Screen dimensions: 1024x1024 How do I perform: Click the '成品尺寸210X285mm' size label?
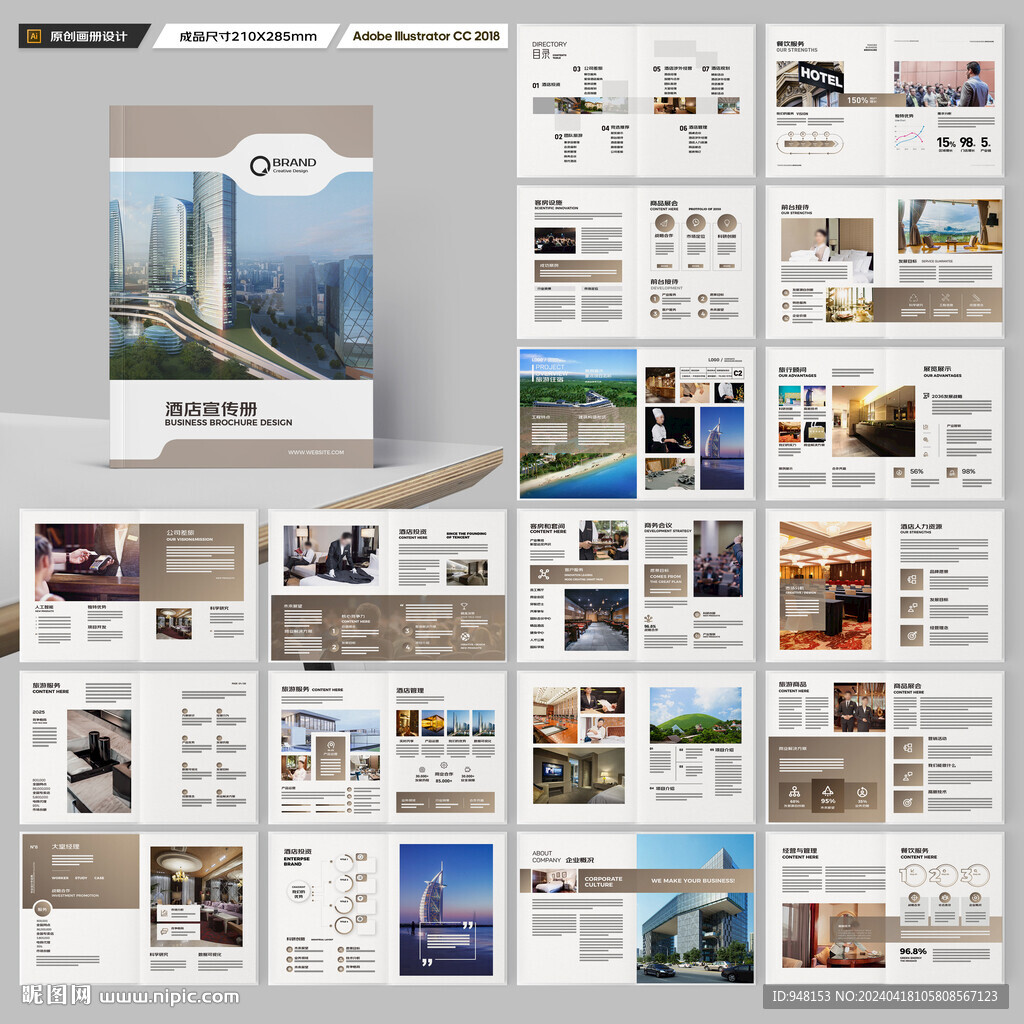click(248, 37)
